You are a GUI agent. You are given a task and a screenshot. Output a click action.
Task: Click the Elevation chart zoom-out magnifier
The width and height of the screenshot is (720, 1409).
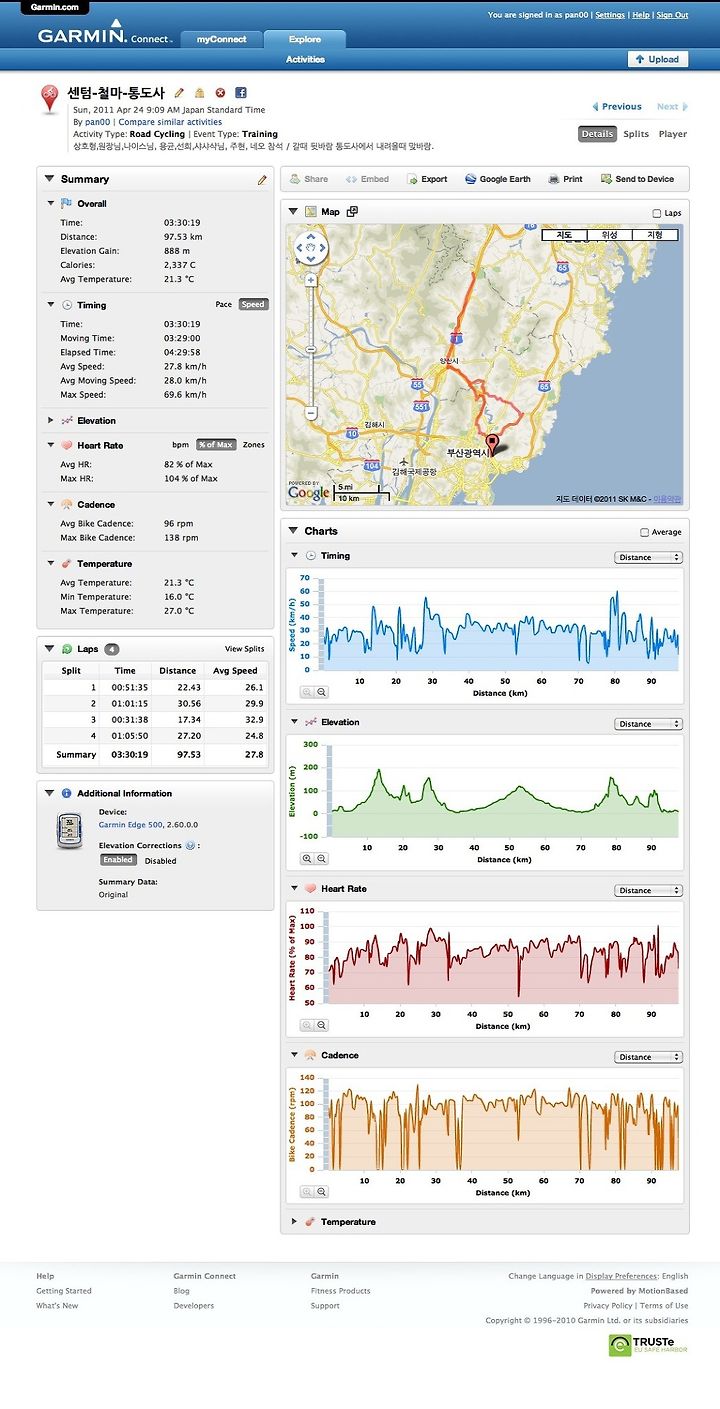(321, 858)
